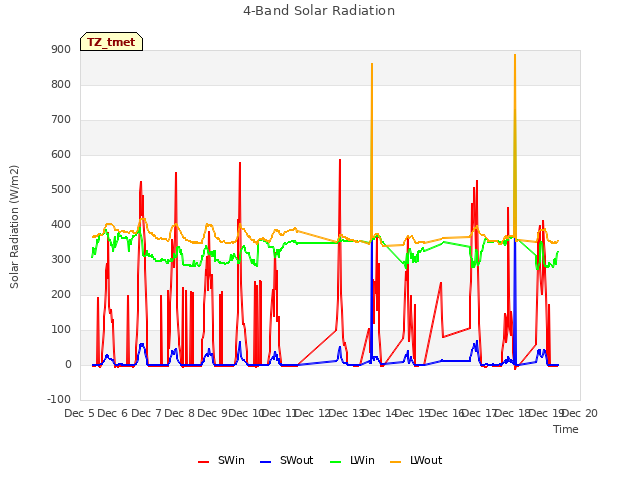Click the Solar Radiation (W/m2) axis label
The height and width of the screenshot is (480, 640).
pos(14,227)
